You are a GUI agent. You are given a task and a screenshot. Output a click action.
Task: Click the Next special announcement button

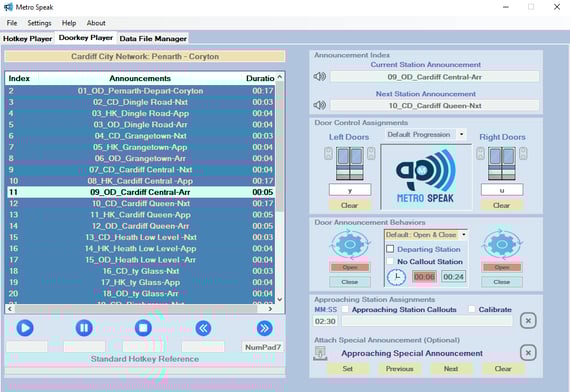point(451,369)
